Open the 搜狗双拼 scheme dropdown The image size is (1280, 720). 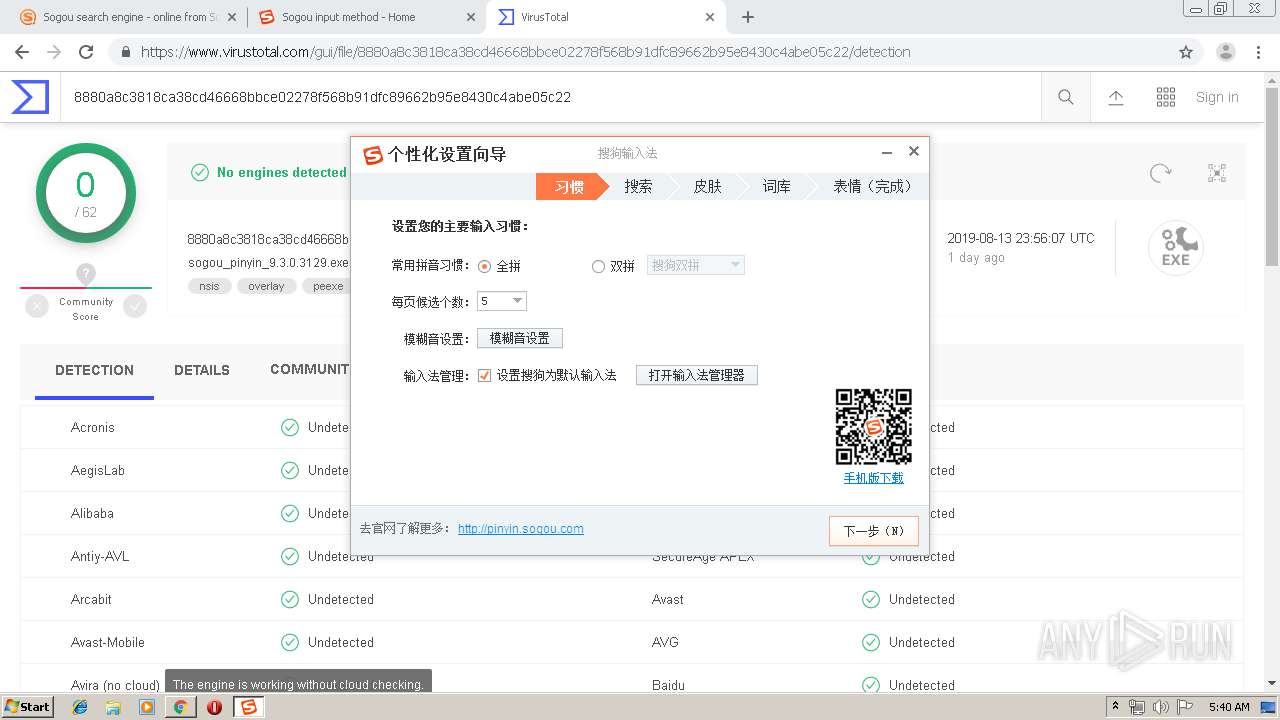tap(696, 265)
